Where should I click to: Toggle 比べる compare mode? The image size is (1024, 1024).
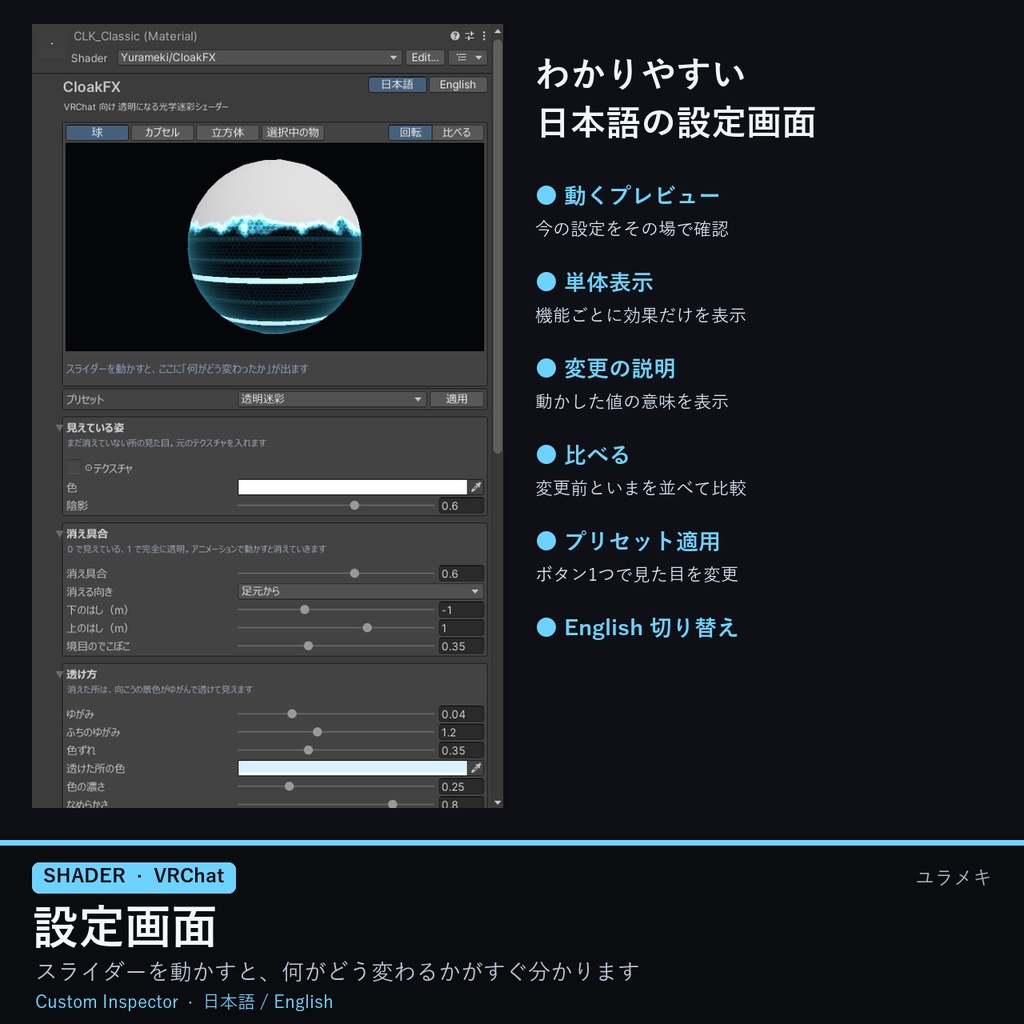coord(457,133)
